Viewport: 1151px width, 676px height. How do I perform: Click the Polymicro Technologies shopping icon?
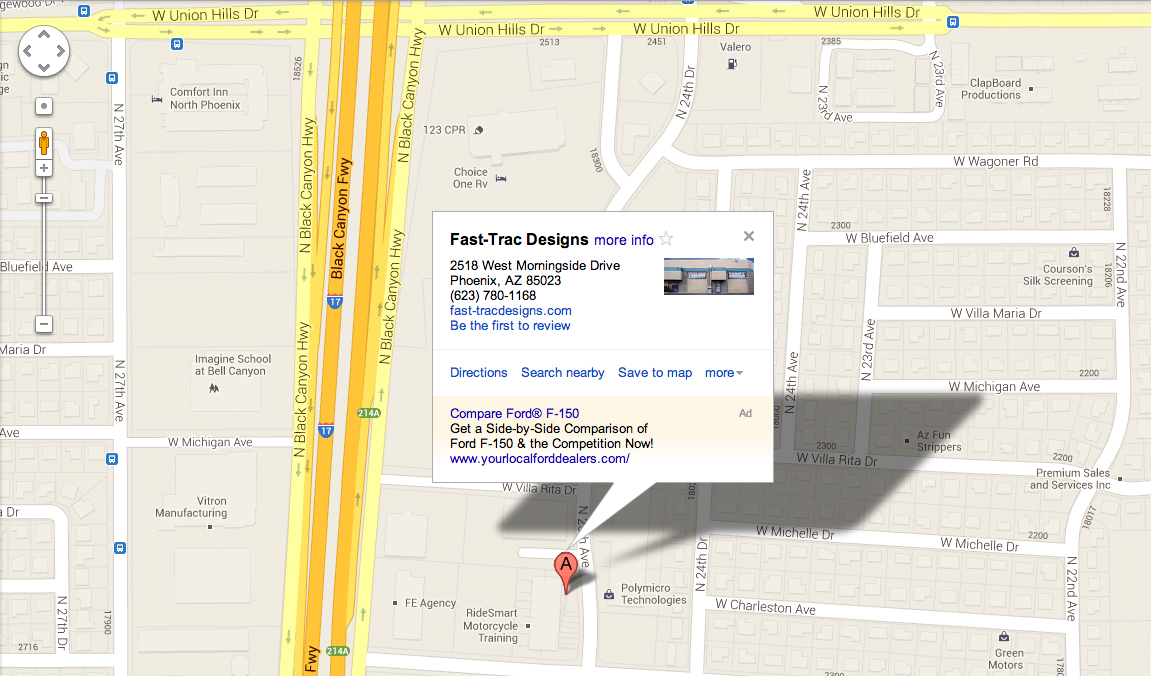[609, 595]
